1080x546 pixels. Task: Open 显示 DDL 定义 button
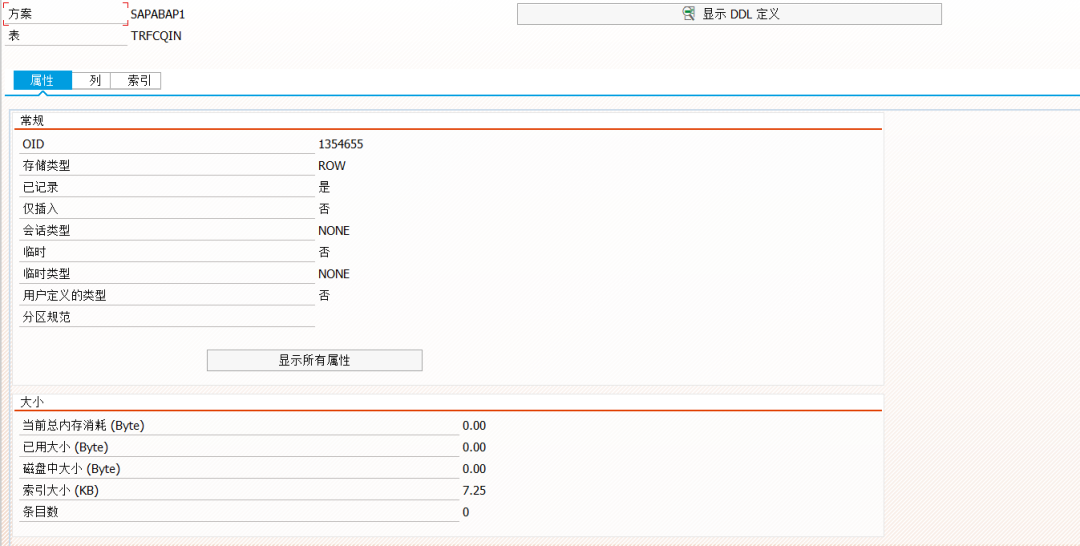[x=729, y=14]
